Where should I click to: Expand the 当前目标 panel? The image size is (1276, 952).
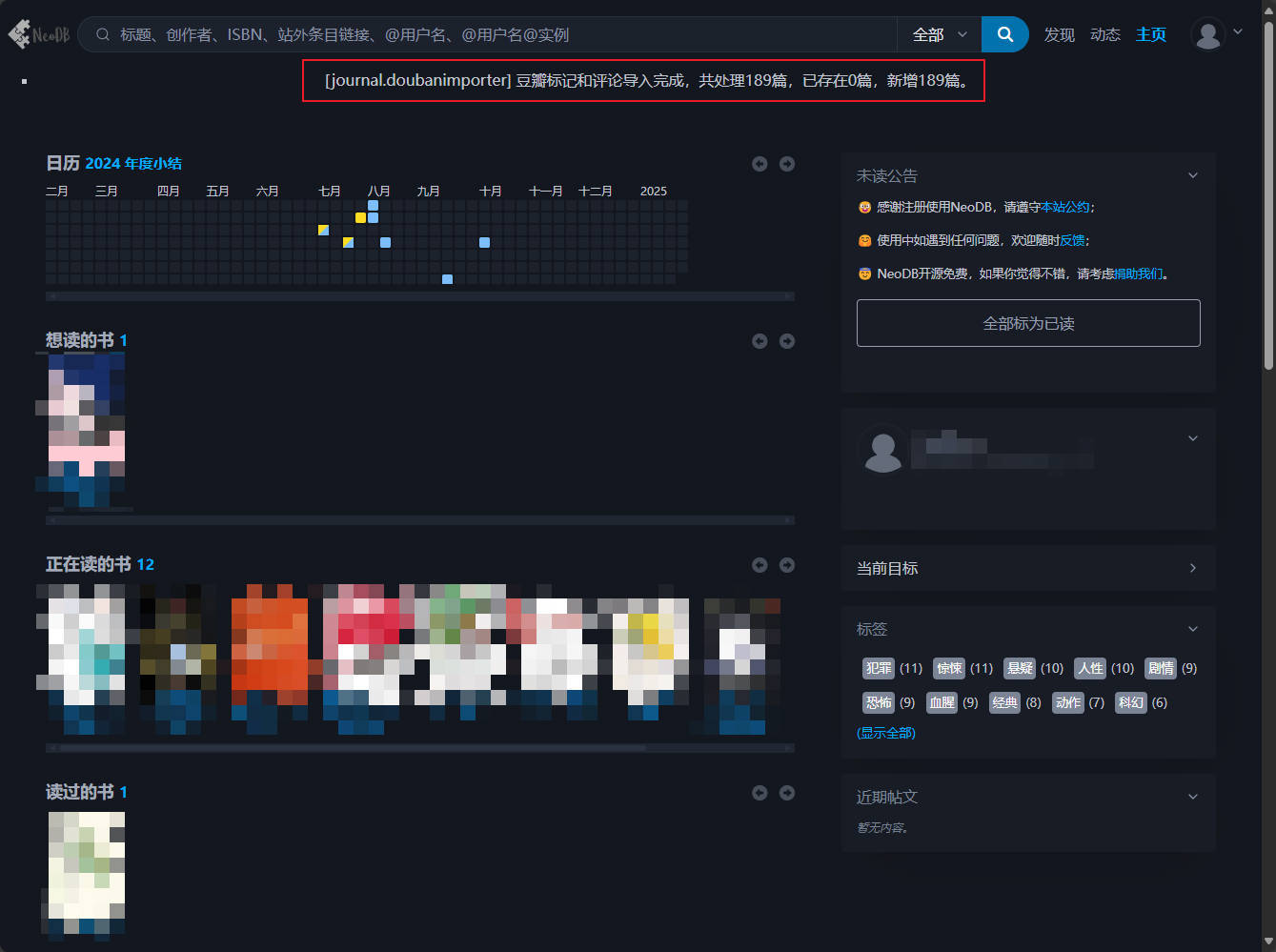coord(1192,568)
